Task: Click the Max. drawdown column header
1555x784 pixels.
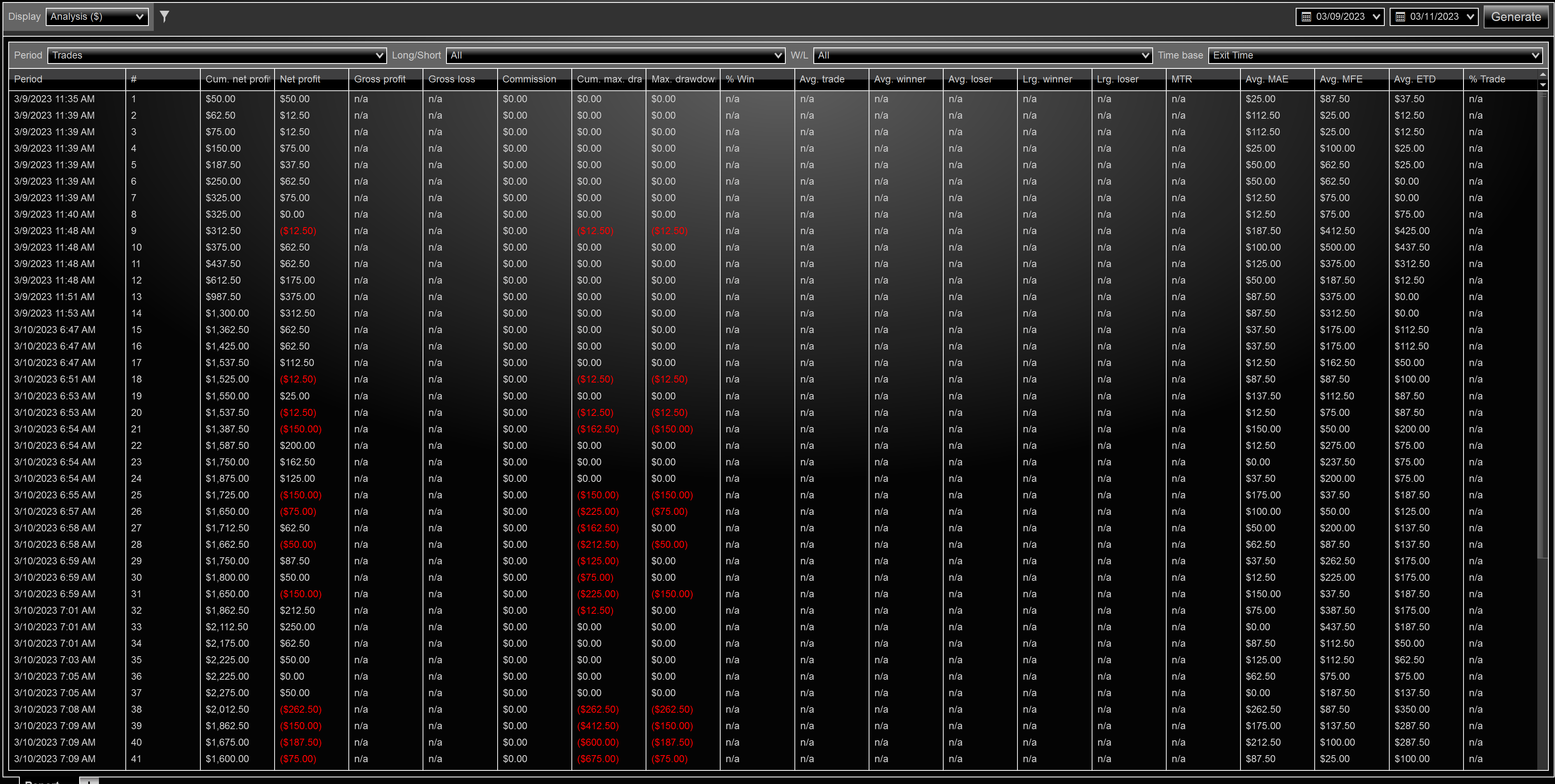Action: tap(683, 79)
